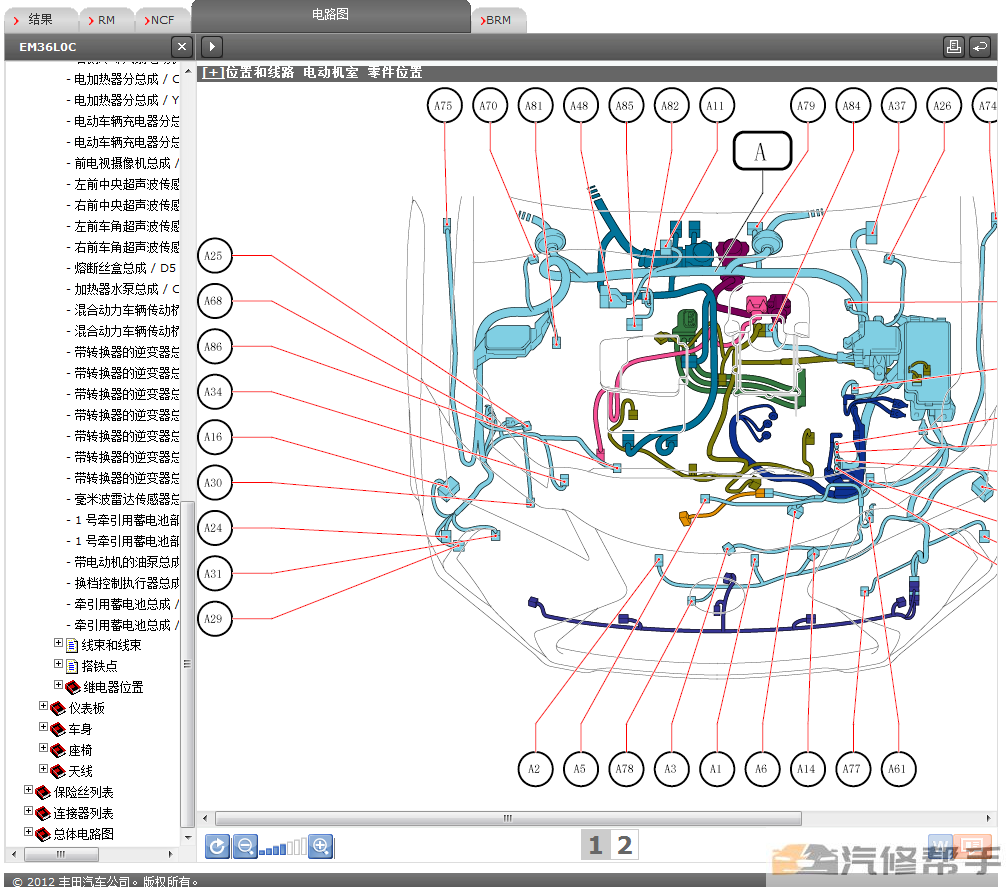Click connector label A25 in diagram

tap(214, 255)
